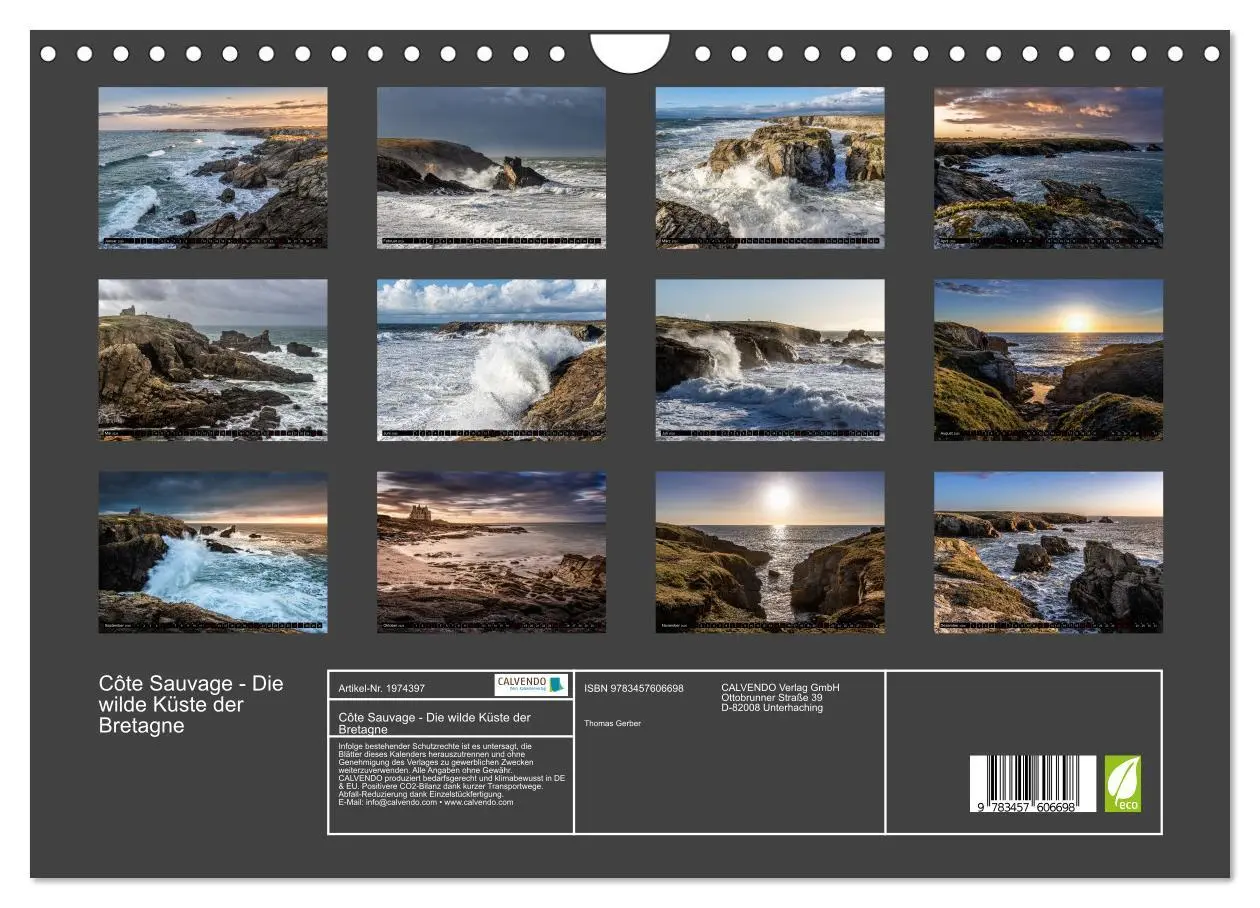
Task: Click 'Artikel-Nr. 1974397' text
Action: 382,688
